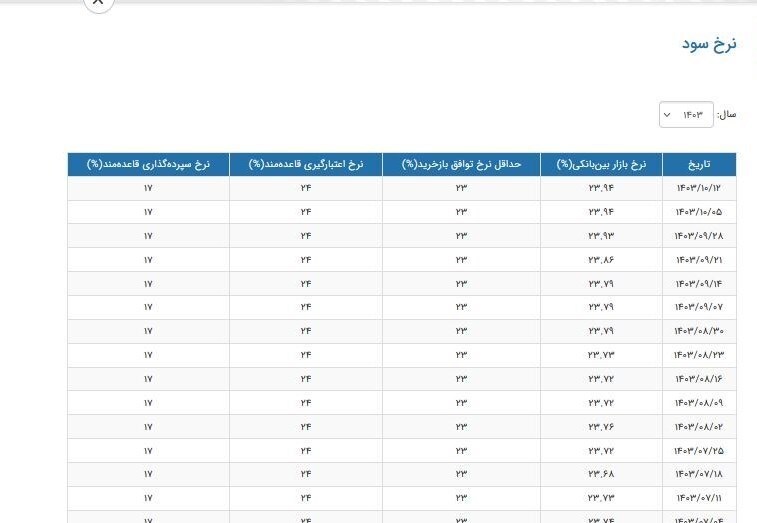Click the نرخ بازار بین‌بانکی column header

pyautogui.click(x=601, y=164)
